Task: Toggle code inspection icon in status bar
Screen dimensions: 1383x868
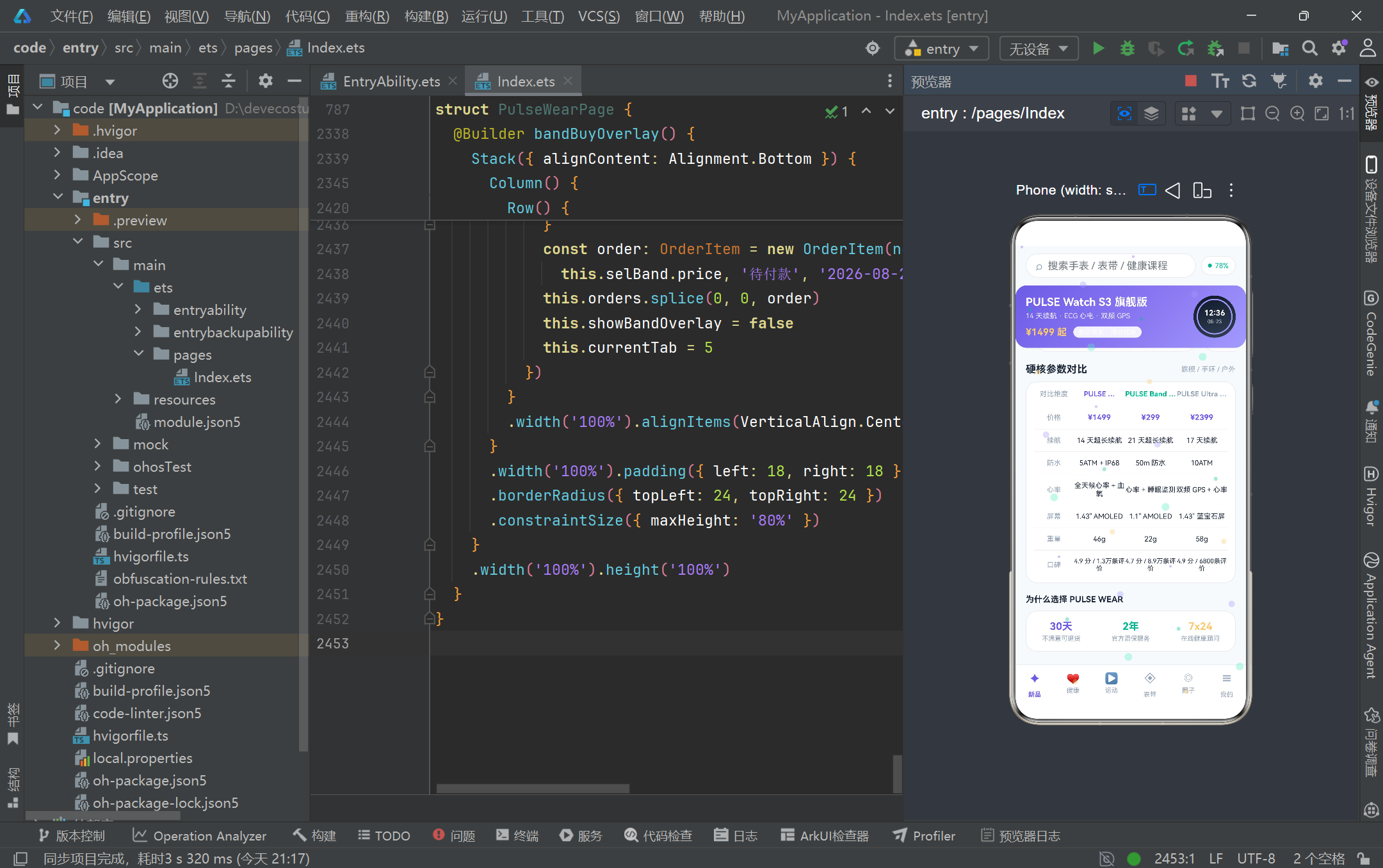Action: [1106, 858]
